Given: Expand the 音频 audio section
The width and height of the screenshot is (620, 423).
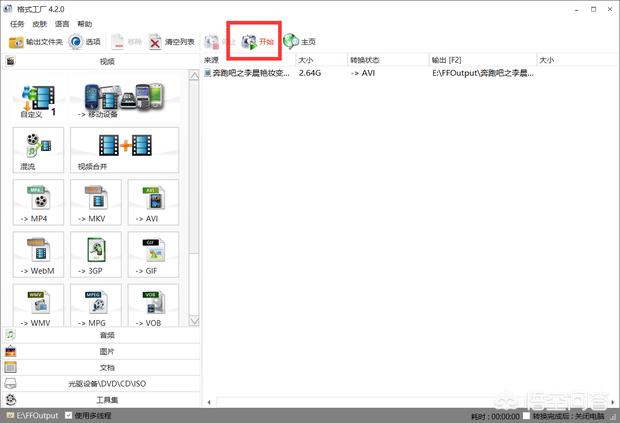Looking at the screenshot, I should click(106, 335).
